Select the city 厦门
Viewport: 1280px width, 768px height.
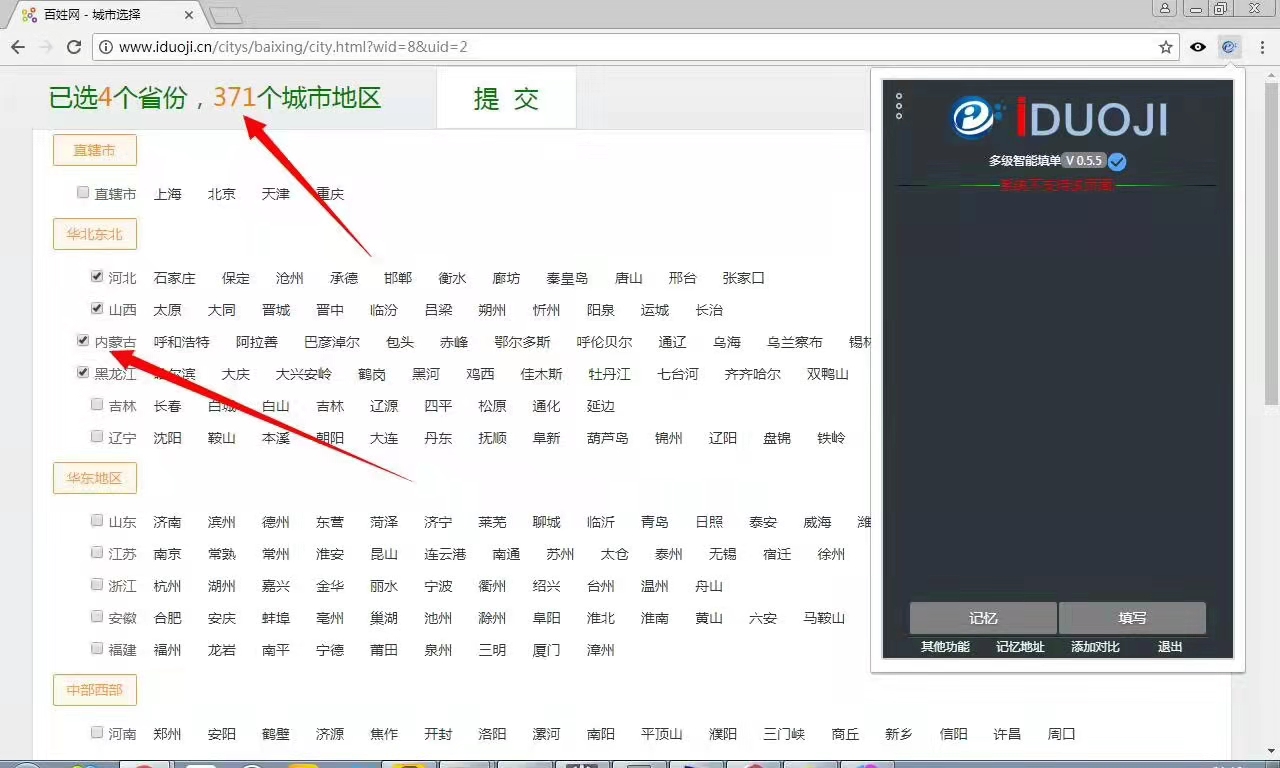coord(547,650)
